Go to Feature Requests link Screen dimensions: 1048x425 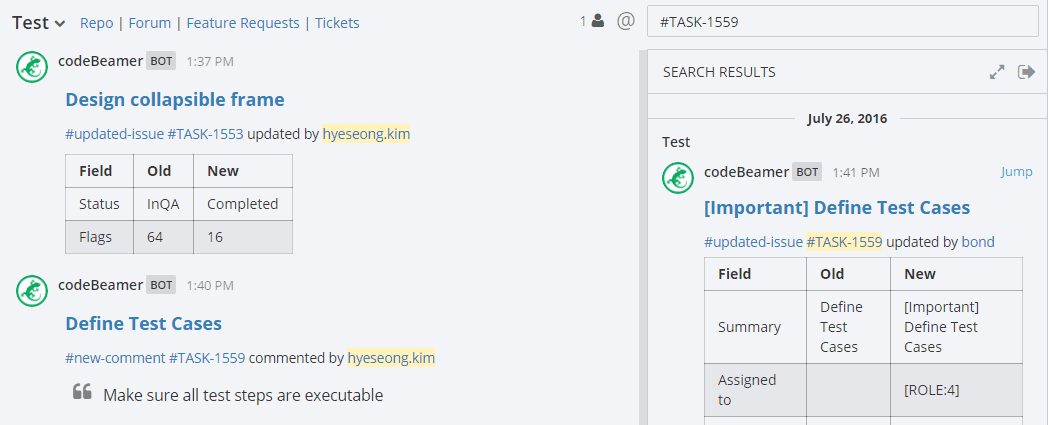tap(243, 23)
